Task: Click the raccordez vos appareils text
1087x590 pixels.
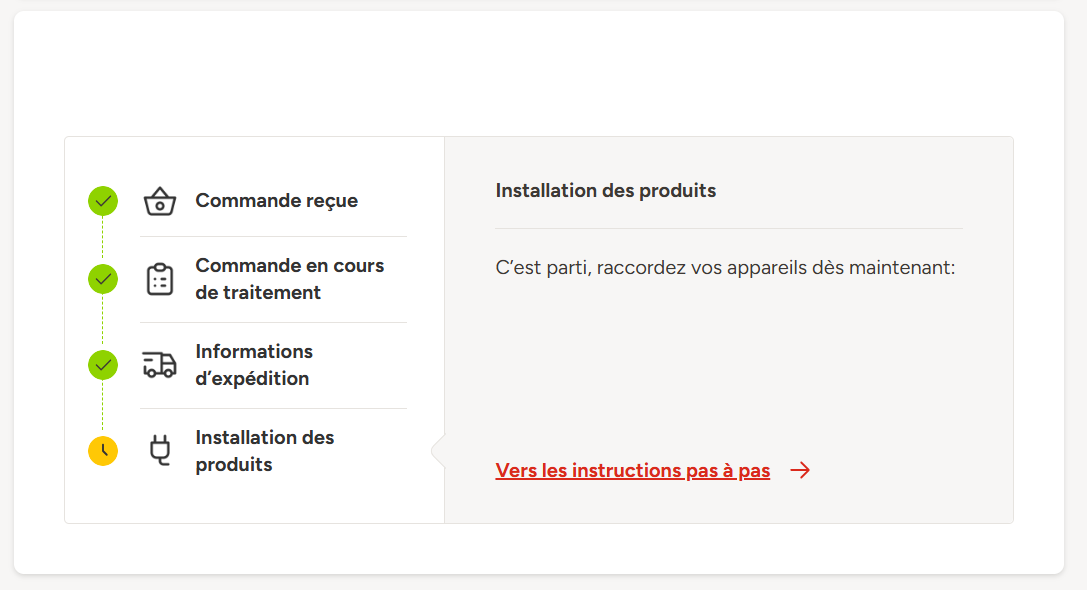Action: point(725,269)
